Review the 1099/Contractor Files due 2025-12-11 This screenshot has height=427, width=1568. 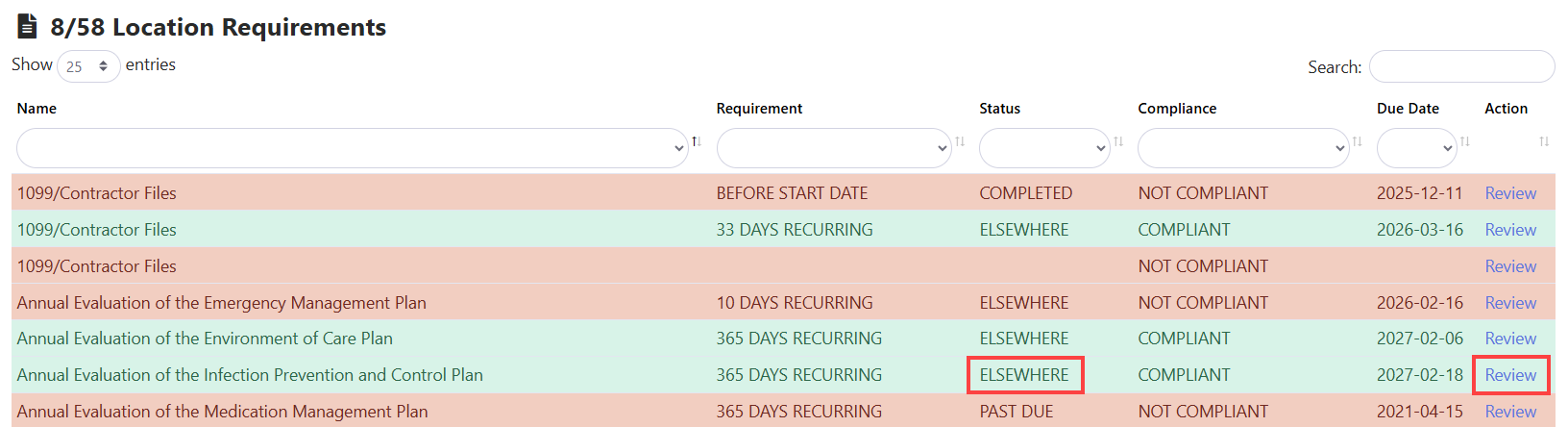point(1510,193)
